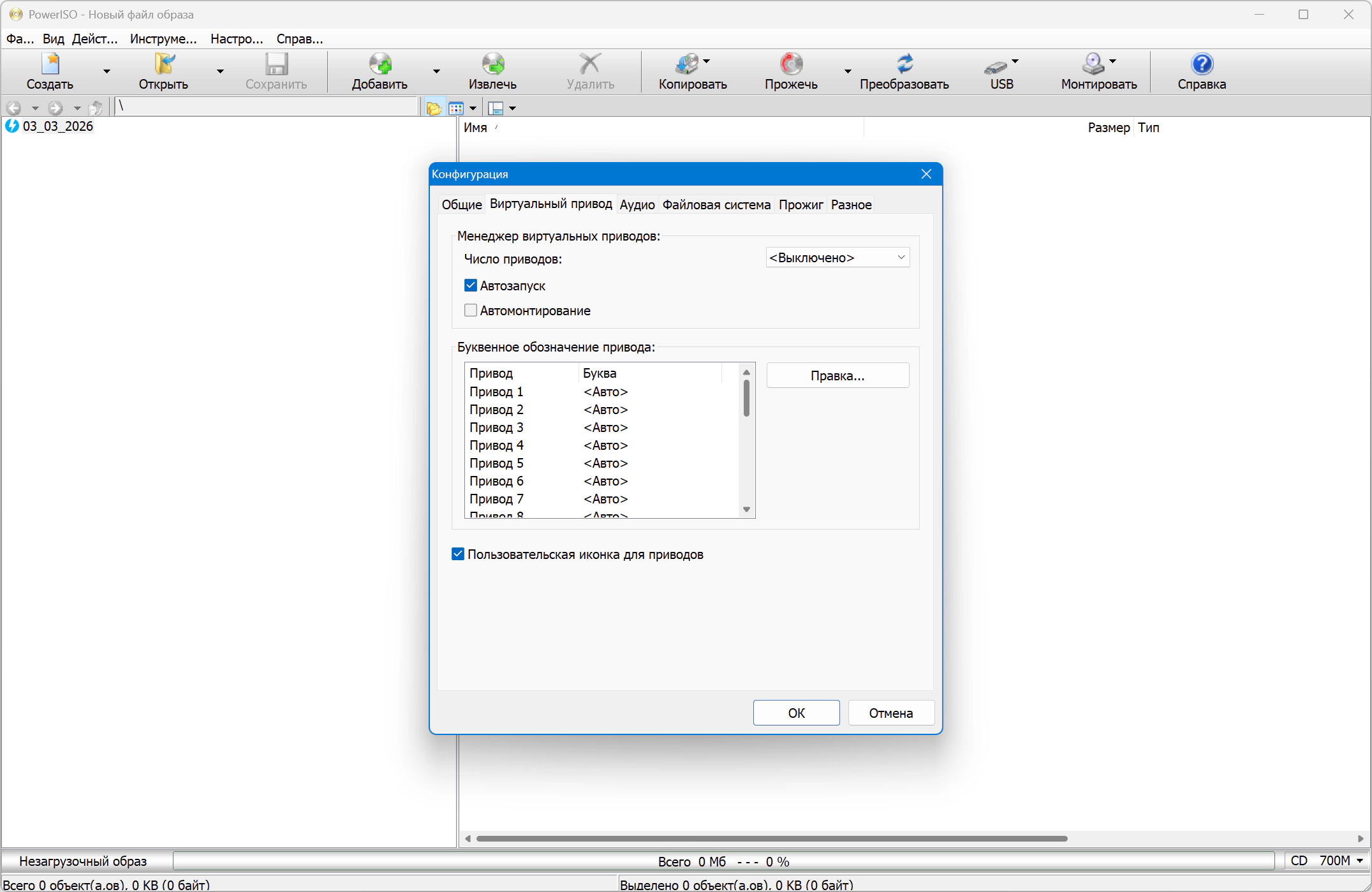Screen dimensions: 1372x892
Task: Open the Инструме... menu
Action: tap(163, 39)
